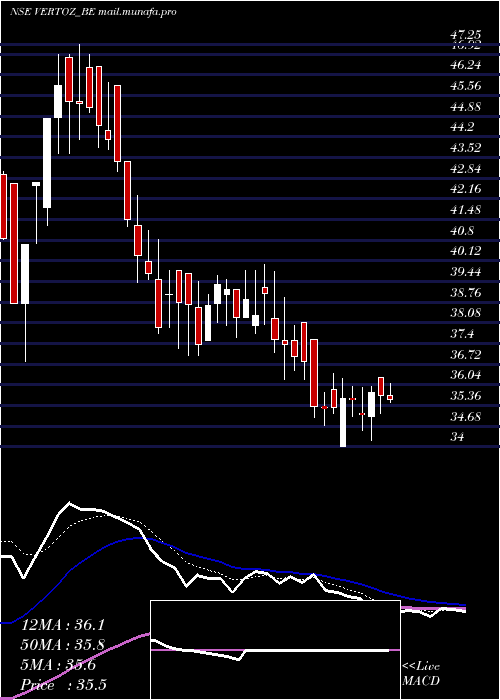The image size is (500, 700).
Task: Click the 43.52 price axis label
Action: click(465, 148)
